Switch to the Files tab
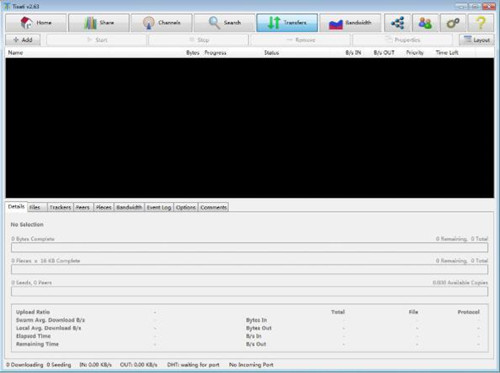 [x=37, y=207]
